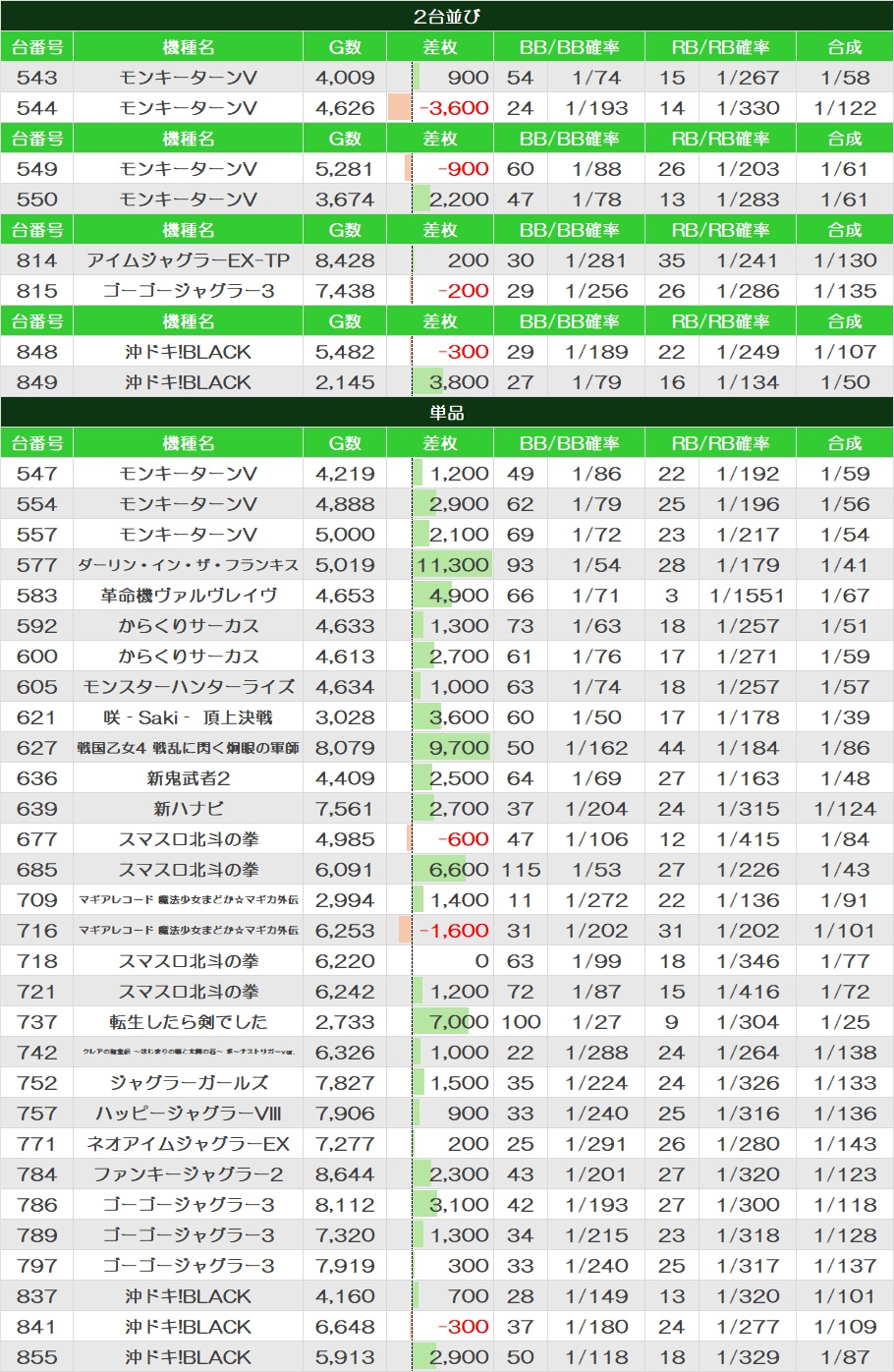
Task: Click the 1/50 合成 value in row 849
Action: [x=845, y=382]
